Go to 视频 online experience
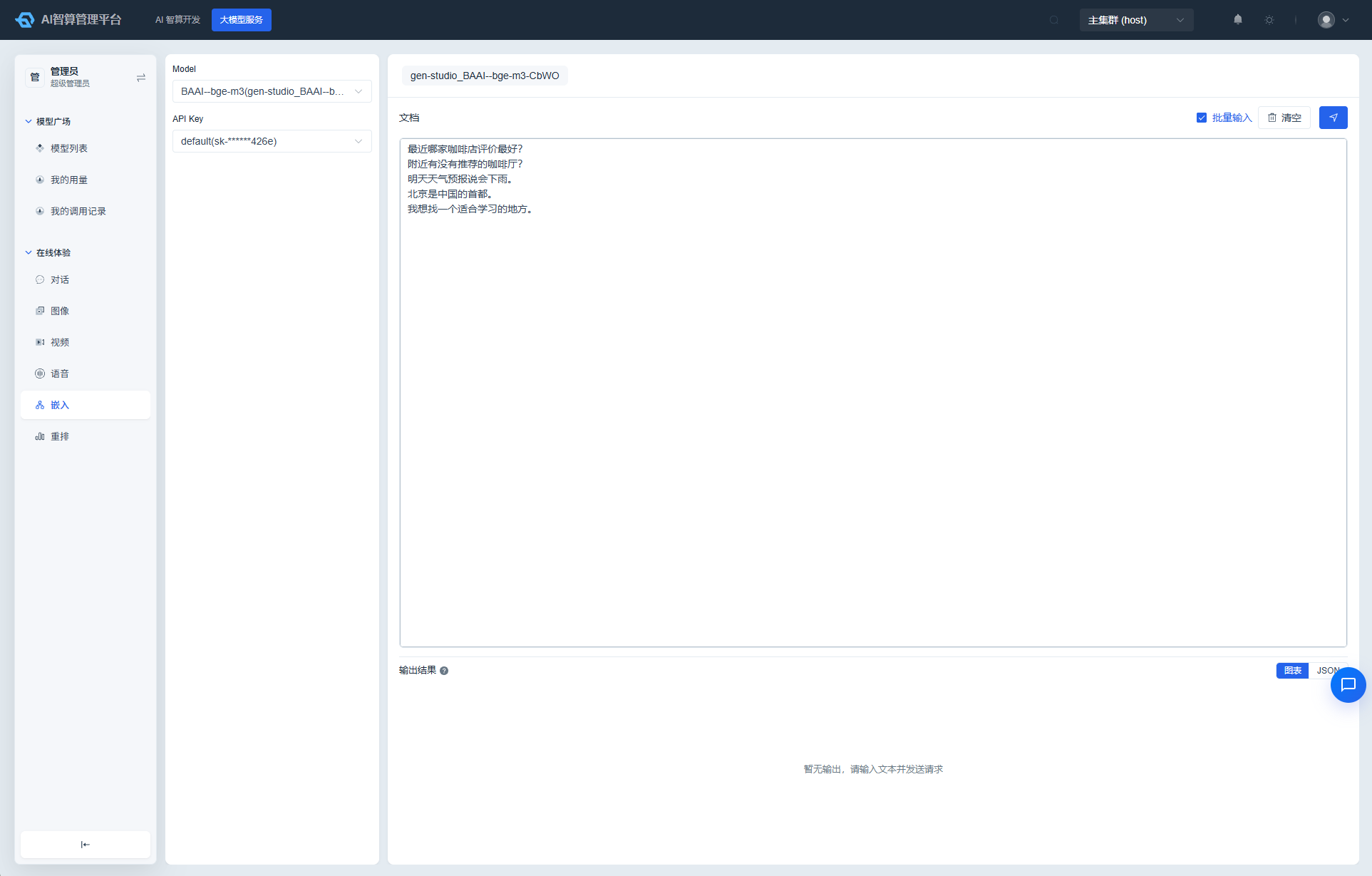This screenshot has width=1372, height=876. [86, 342]
